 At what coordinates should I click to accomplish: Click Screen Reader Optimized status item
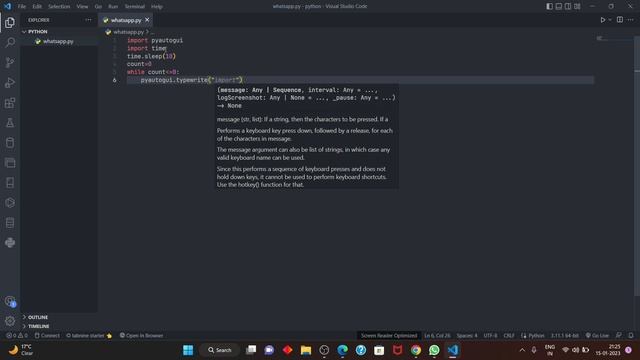(389, 336)
